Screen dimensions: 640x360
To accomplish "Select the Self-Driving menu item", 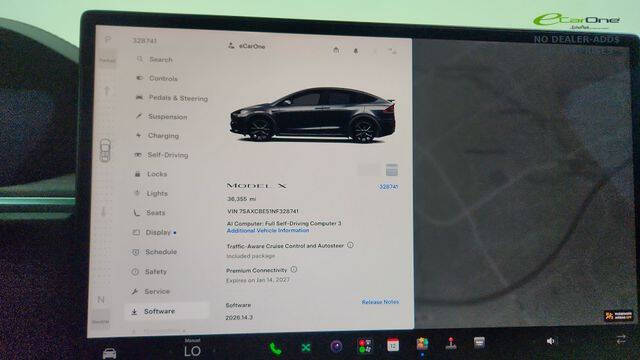I will pyautogui.click(x=162, y=155).
